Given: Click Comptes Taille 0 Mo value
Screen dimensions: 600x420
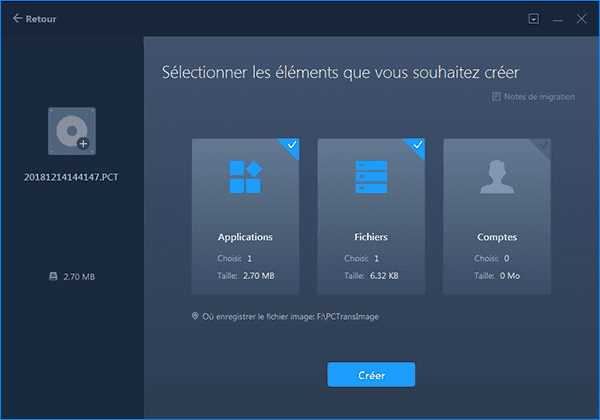Looking at the screenshot, I should pyautogui.click(x=510, y=276).
